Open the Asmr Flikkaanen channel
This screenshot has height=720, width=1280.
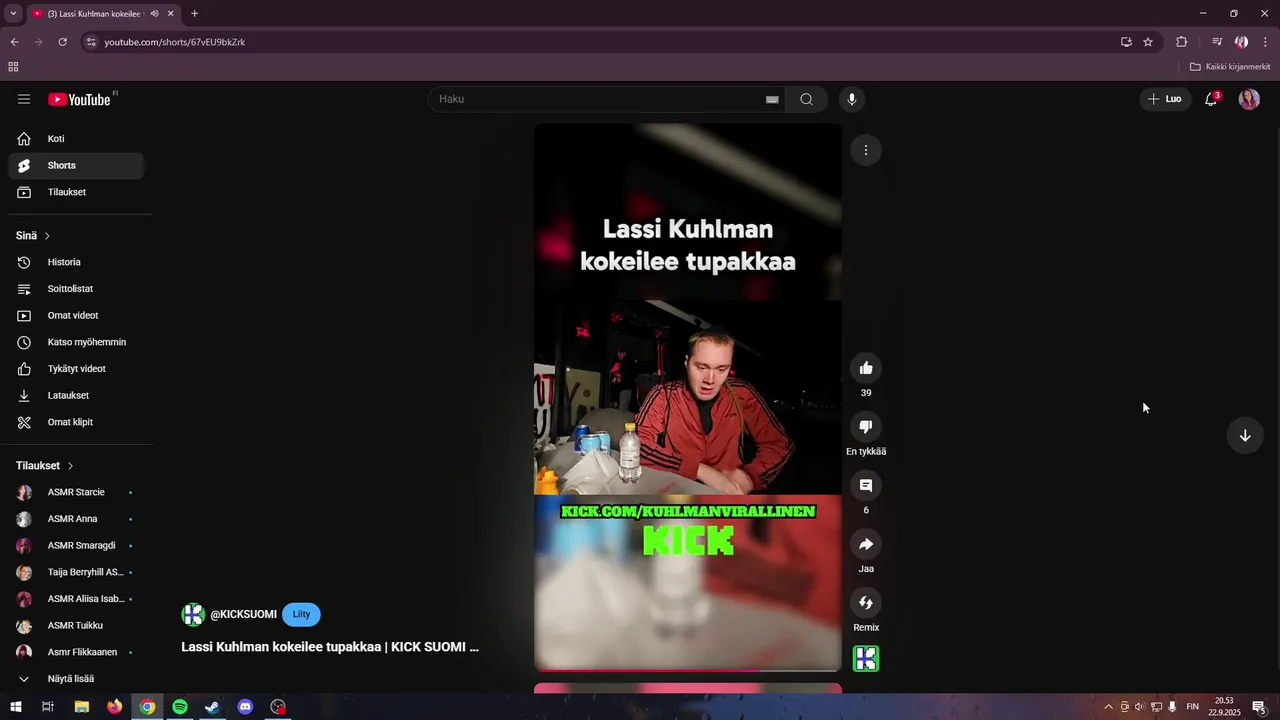point(76,652)
